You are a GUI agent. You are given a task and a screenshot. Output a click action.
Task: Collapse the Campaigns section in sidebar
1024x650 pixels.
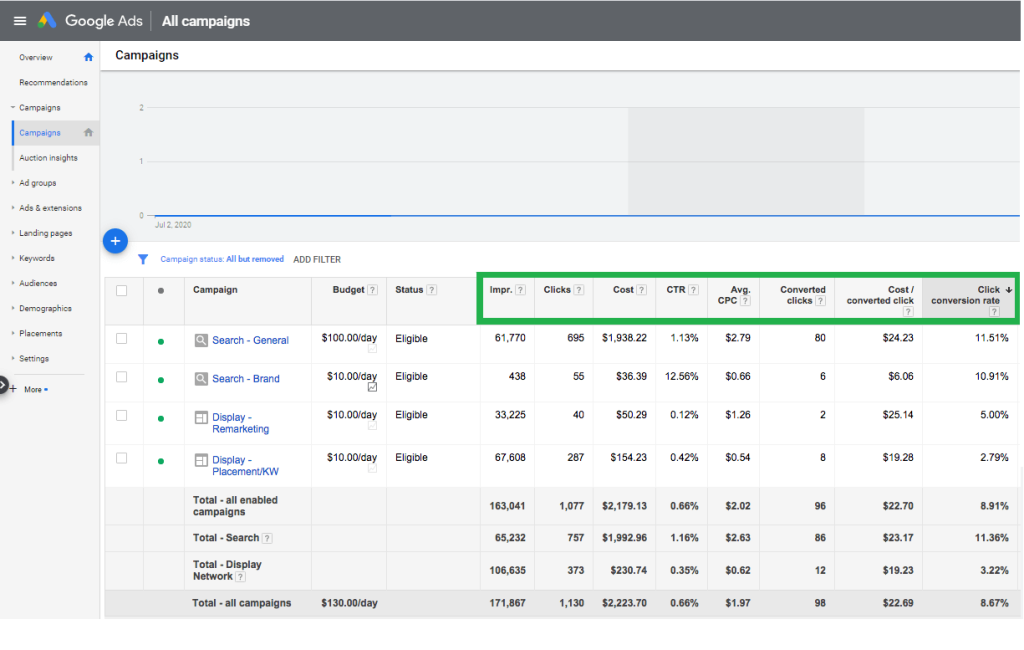12,107
